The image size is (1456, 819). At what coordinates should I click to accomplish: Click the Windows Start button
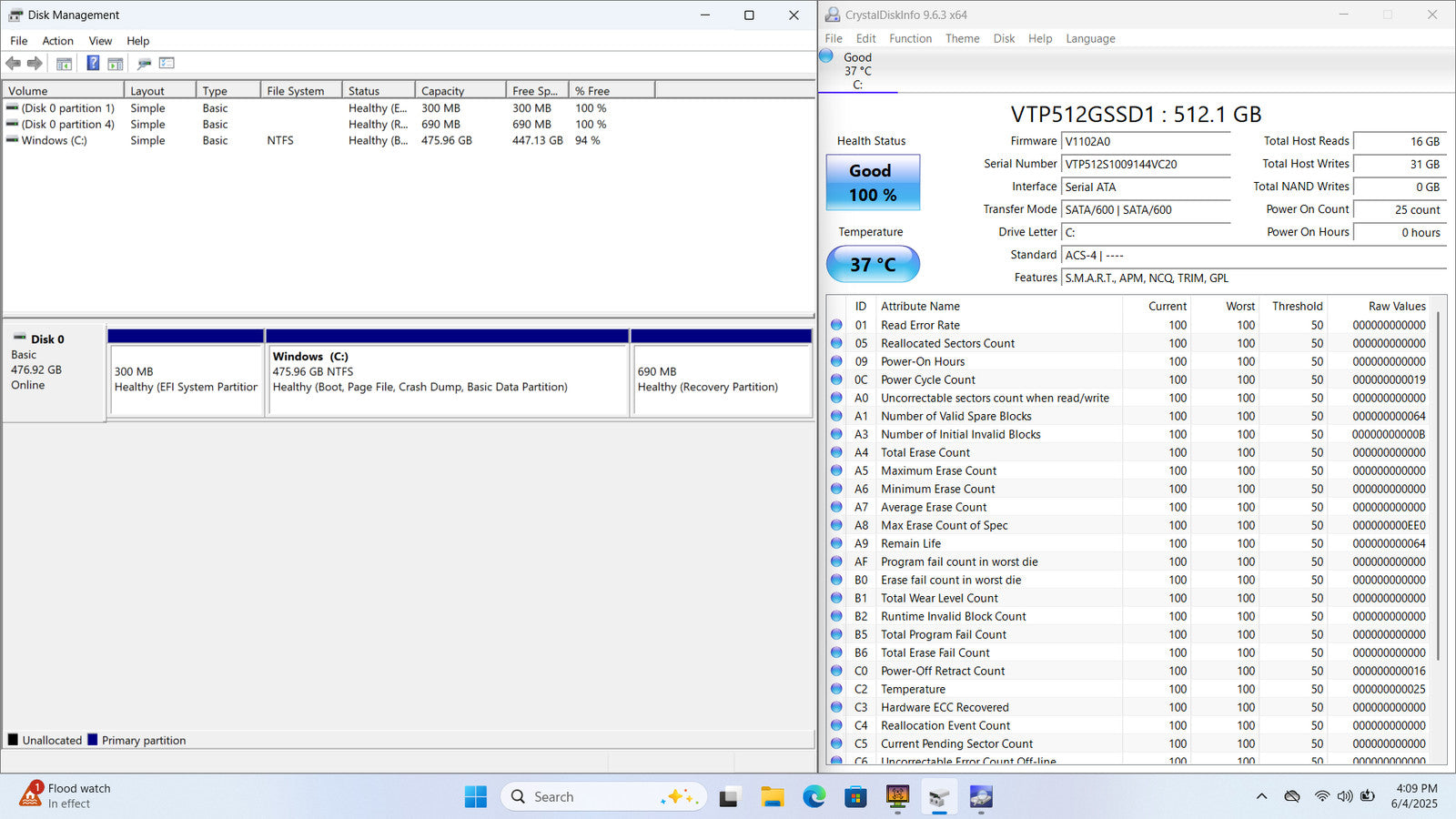tap(475, 797)
